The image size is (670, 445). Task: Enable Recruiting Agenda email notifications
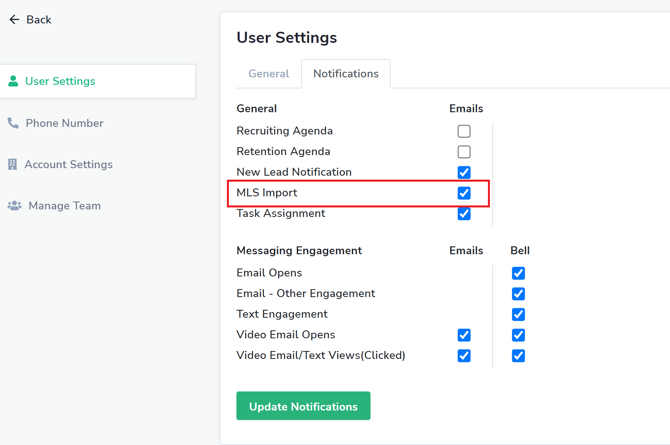[464, 131]
